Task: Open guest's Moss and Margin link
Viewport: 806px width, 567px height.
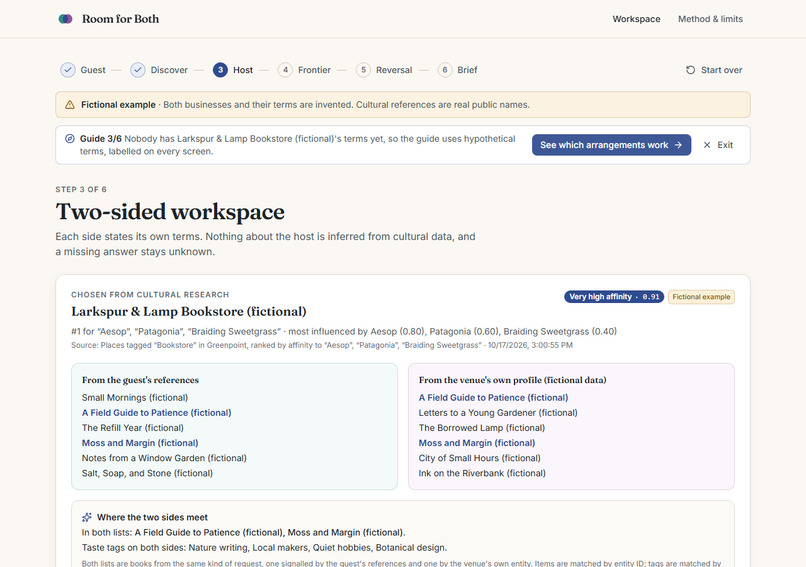Action: click(x=140, y=443)
